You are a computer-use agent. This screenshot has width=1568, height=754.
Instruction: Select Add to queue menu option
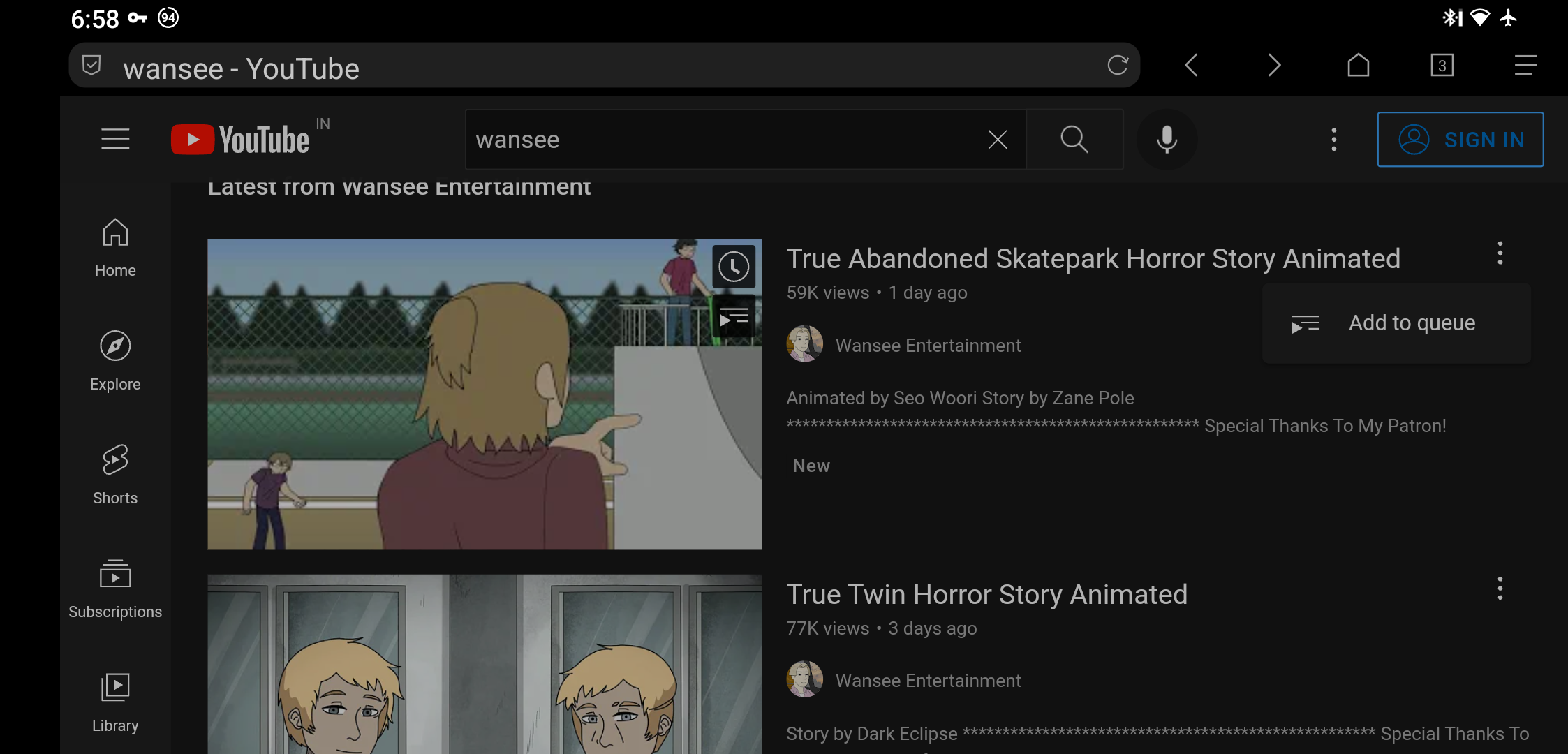(x=1396, y=323)
